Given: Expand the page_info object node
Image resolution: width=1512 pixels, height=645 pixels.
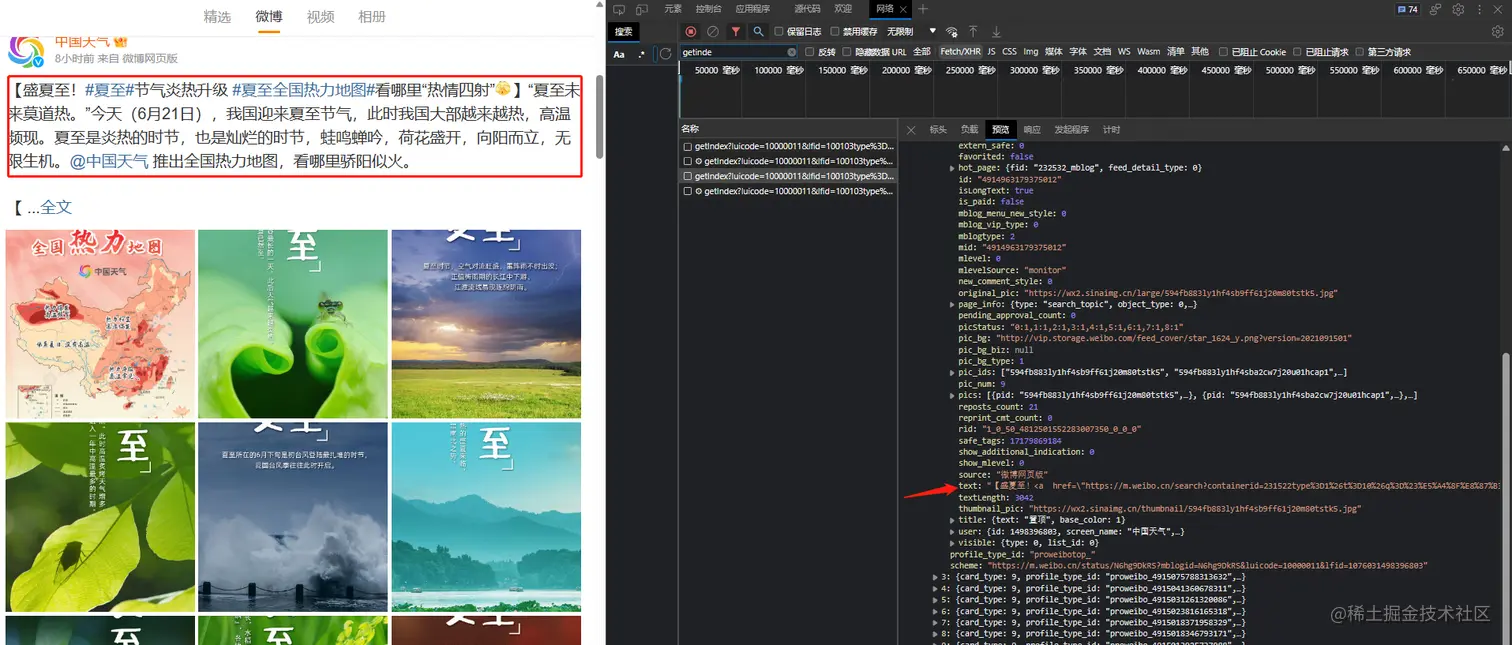Looking at the screenshot, I should (x=952, y=304).
